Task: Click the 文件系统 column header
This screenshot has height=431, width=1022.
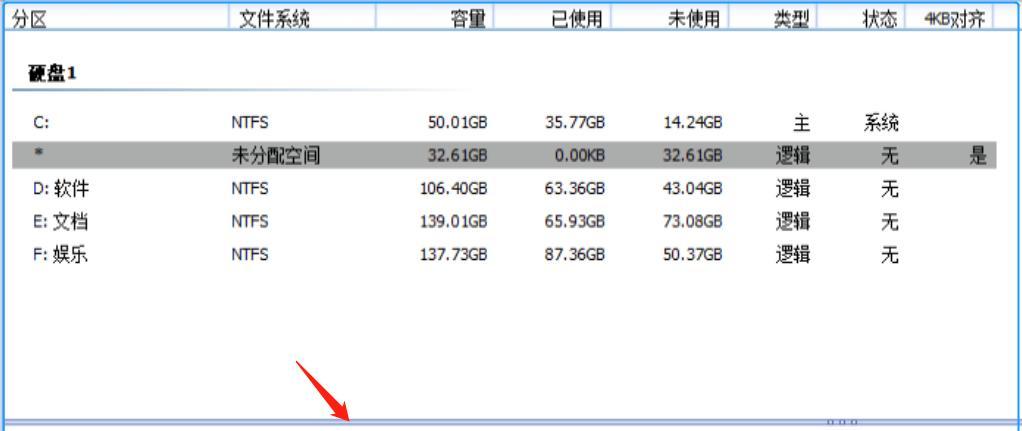Action: pyautogui.click(x=302, y=19)
